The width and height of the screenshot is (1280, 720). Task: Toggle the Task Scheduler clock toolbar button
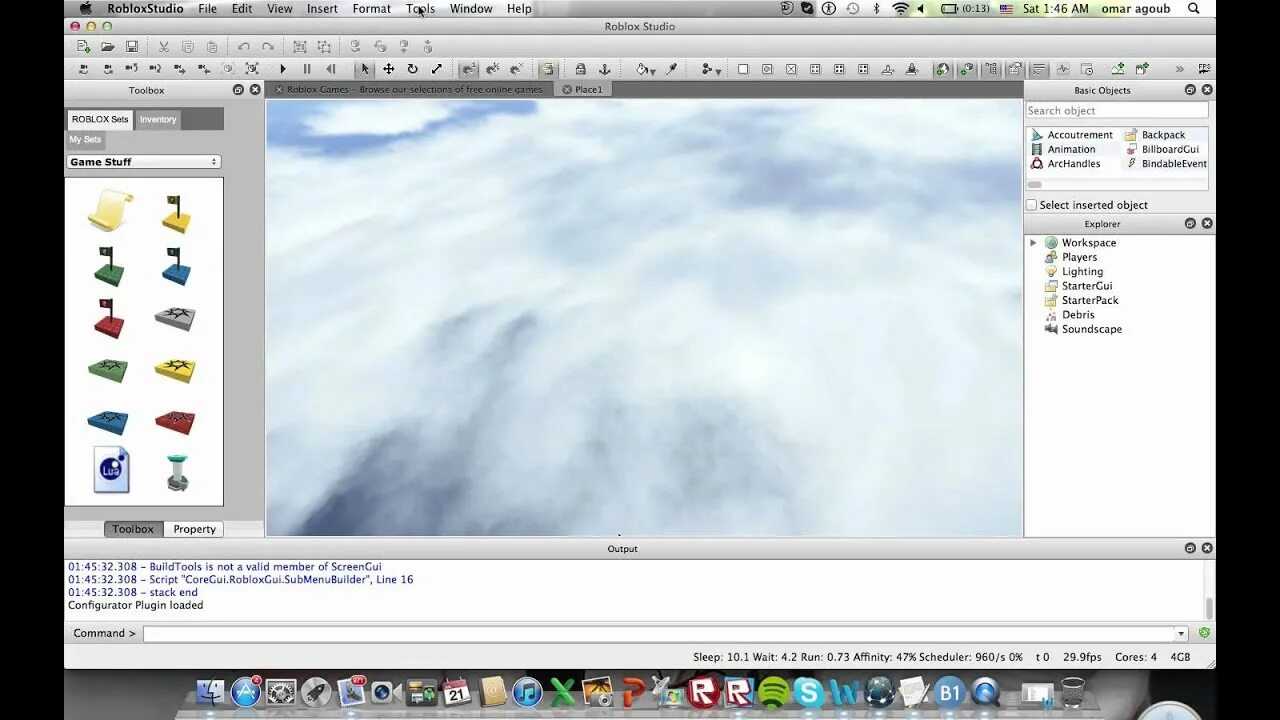pyautogui.click(x=1088, y=69)
